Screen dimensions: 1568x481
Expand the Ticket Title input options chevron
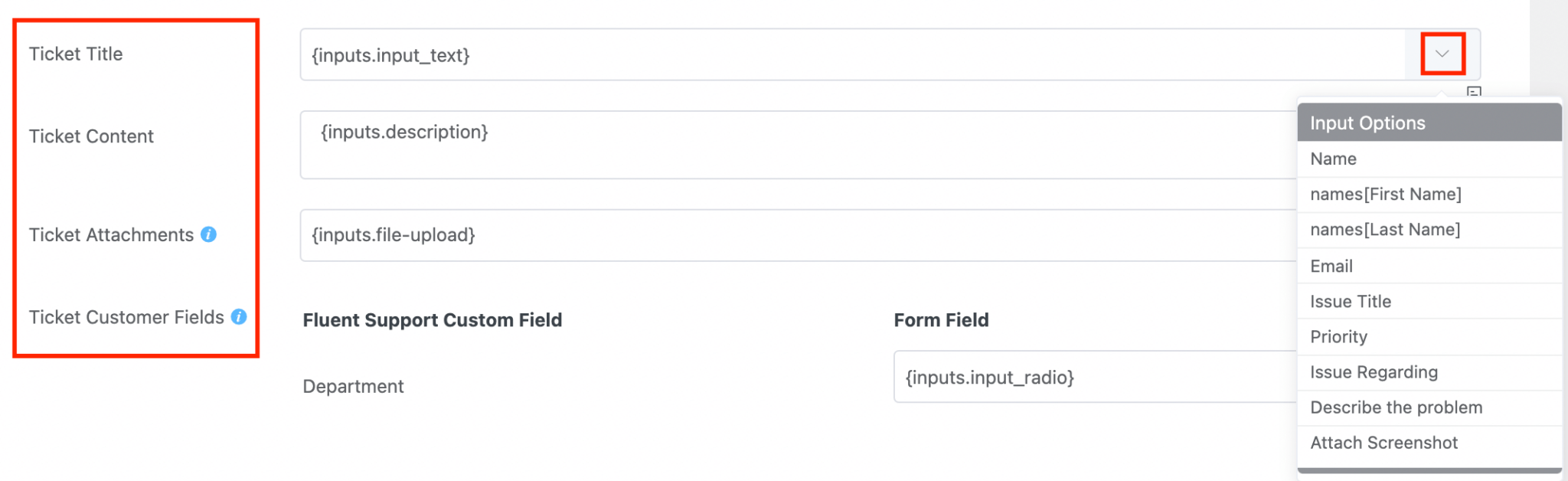coord(1442,54)
